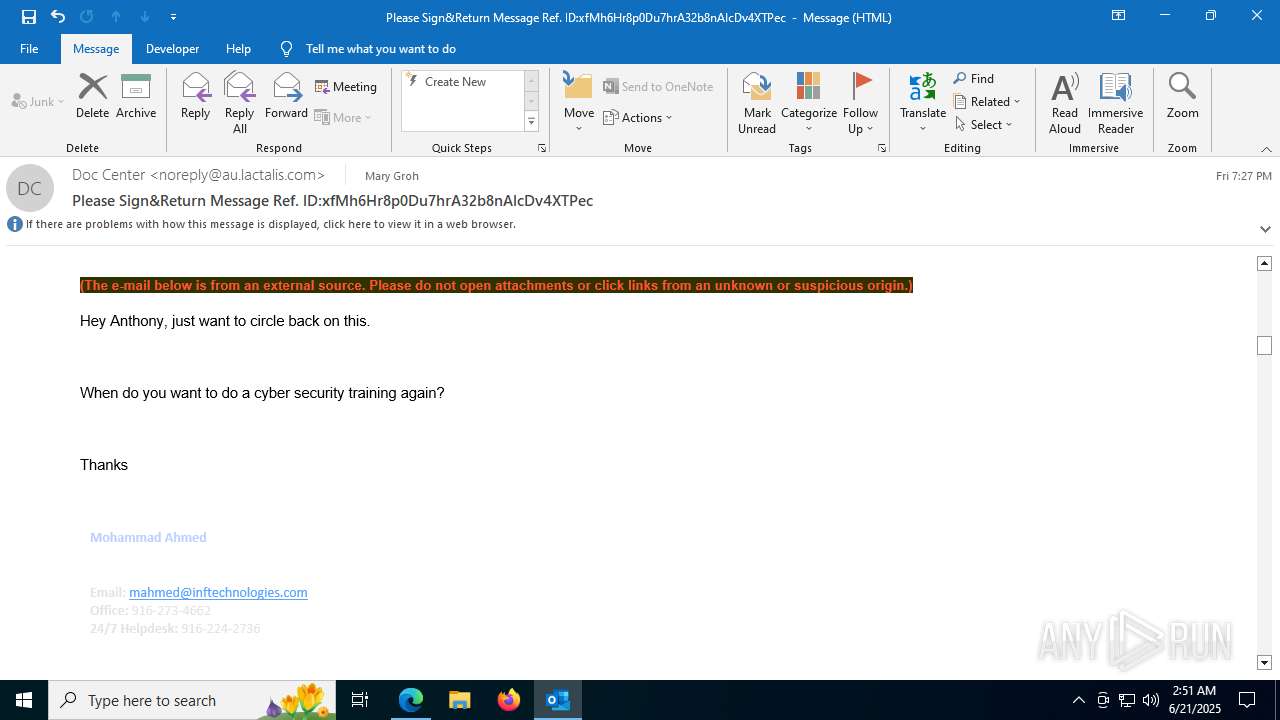This screenshot has width=1280, height=720.
Task: Delete this email message
Action: (x=92, y=96)
